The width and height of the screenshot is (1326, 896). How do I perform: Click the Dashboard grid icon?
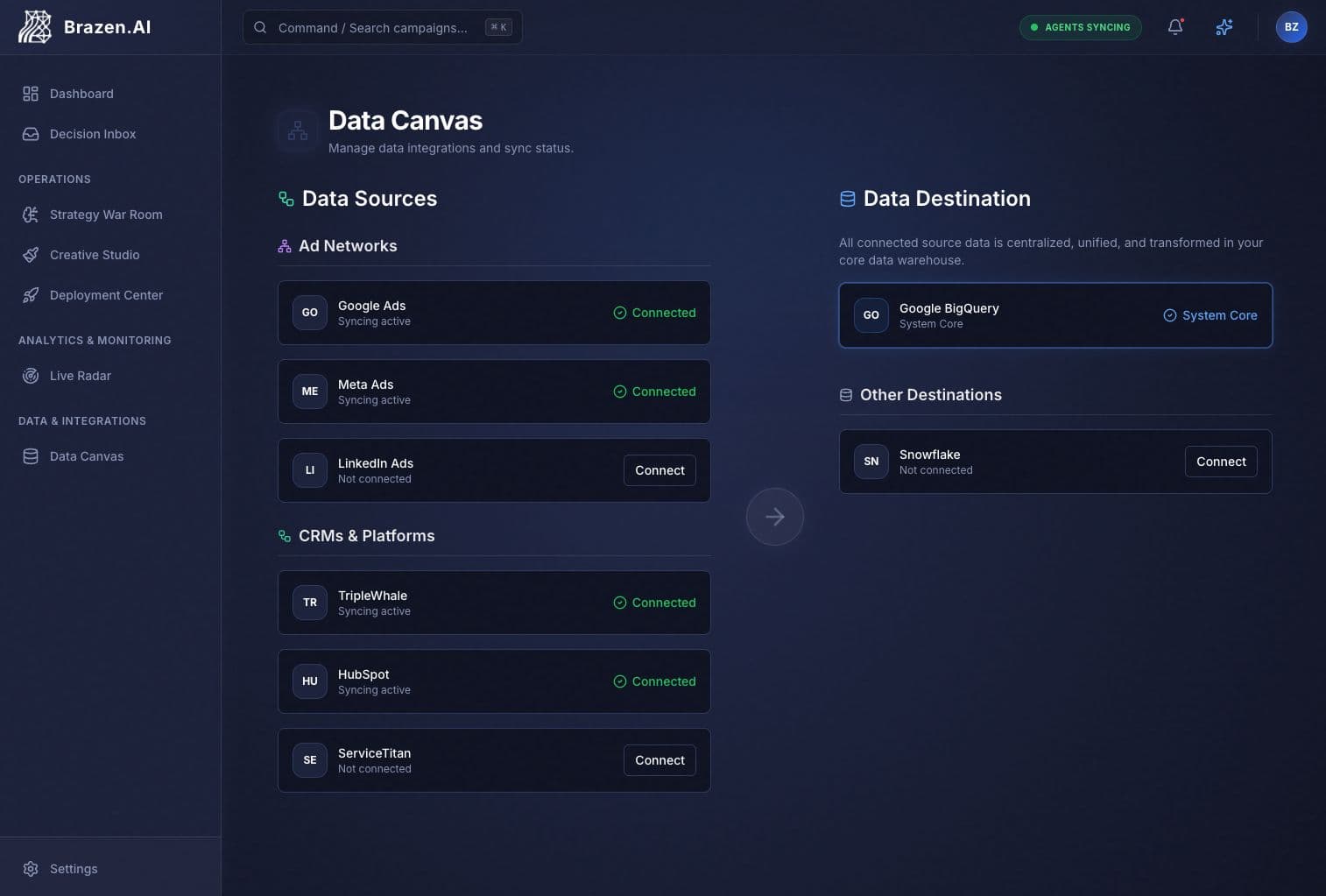(x=31, y=94)
